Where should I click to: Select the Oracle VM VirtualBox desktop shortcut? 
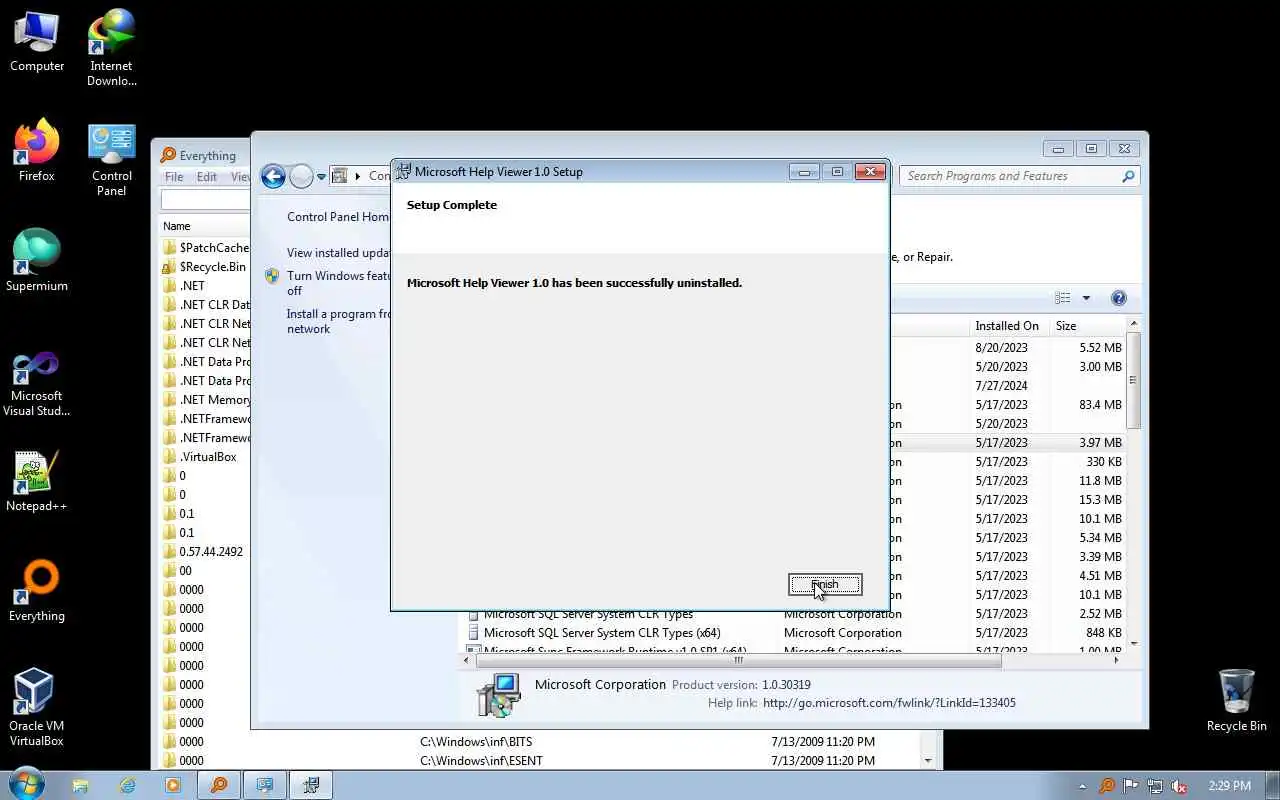tap(37, 708)
